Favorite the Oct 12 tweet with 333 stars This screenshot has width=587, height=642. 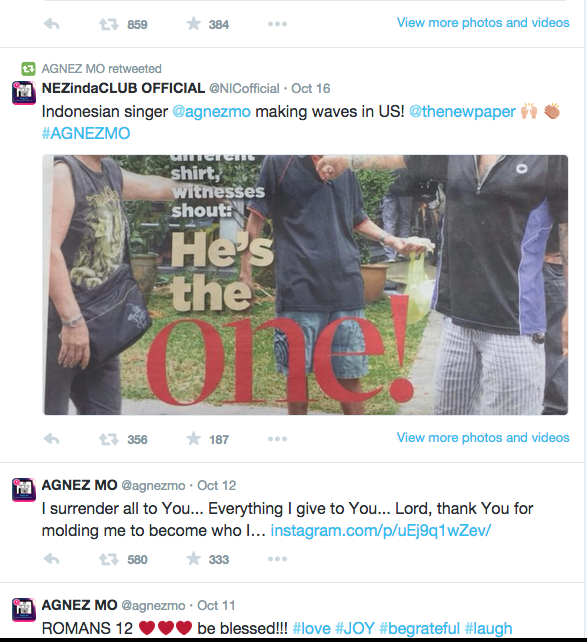[x=194, y=558]
